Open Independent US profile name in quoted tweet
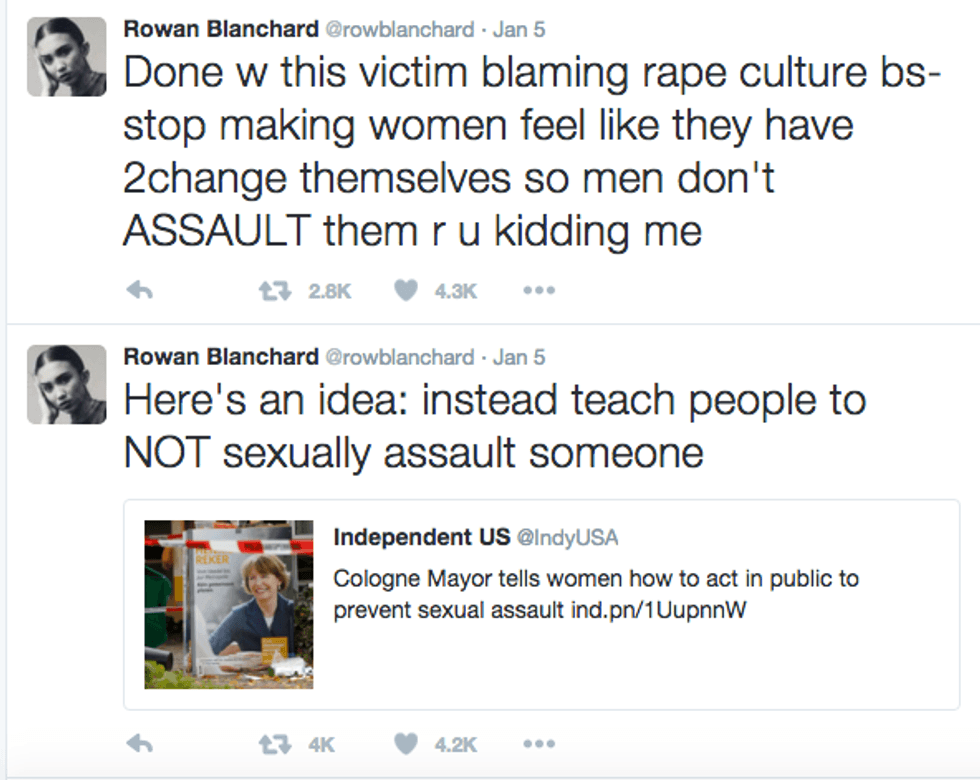980x780 pixels. [x=421, y=537]
